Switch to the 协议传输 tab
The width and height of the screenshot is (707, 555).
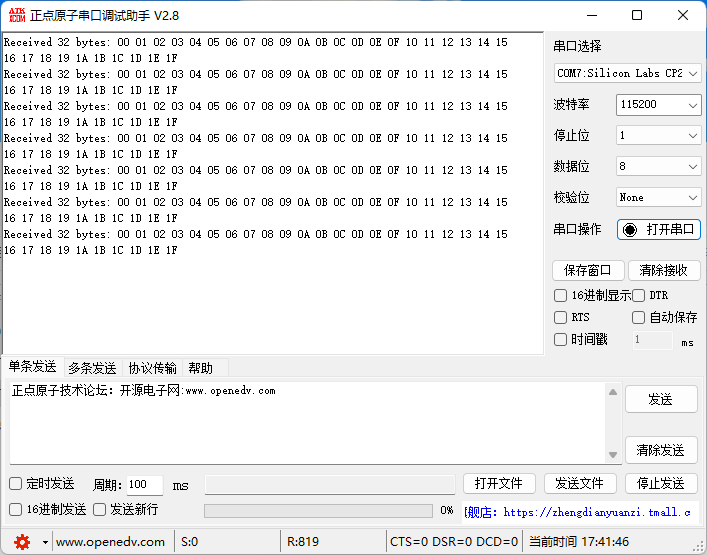click(152, 368)
